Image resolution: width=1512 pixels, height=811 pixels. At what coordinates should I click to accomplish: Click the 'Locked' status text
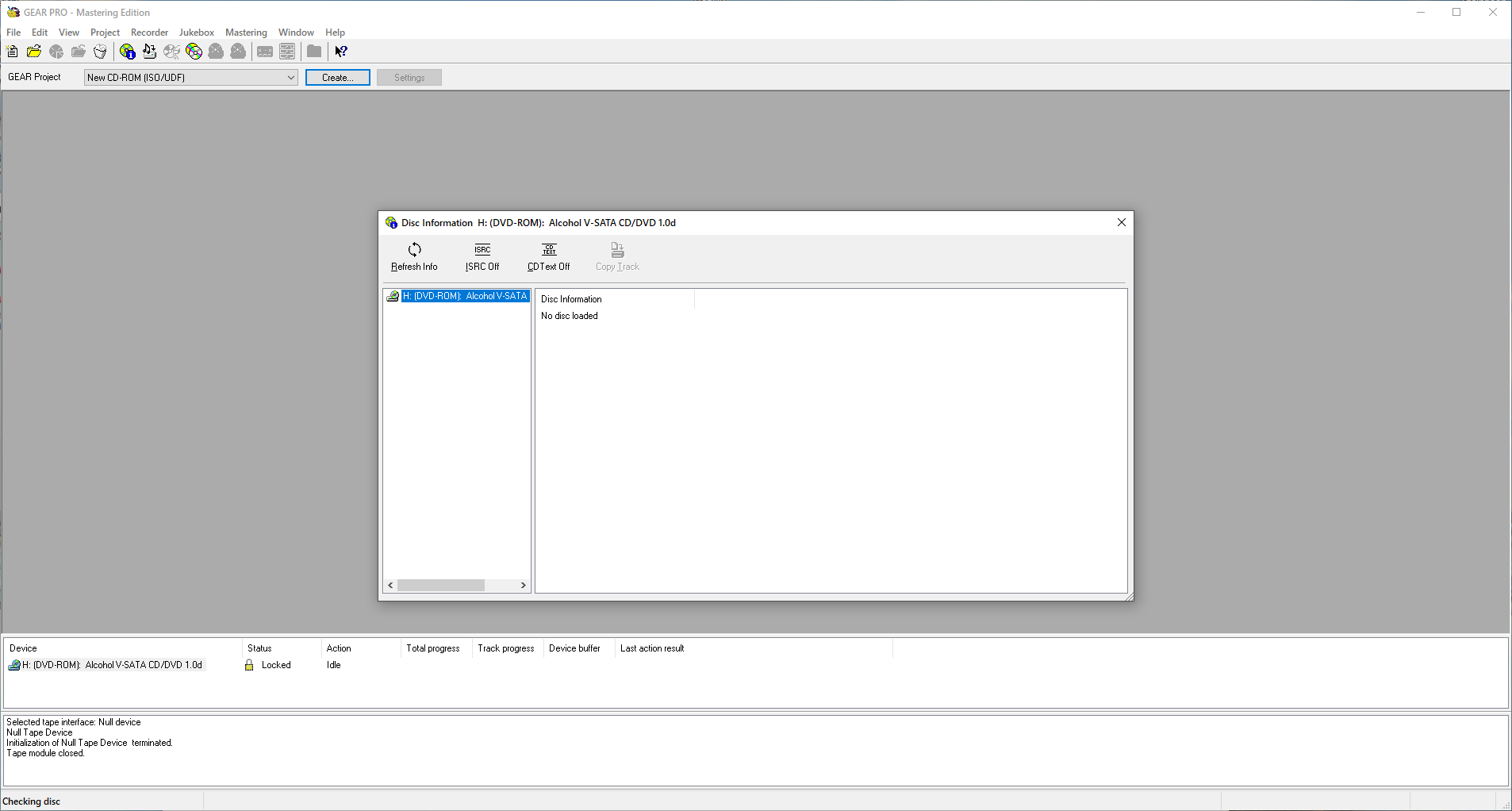coord(276,665)
